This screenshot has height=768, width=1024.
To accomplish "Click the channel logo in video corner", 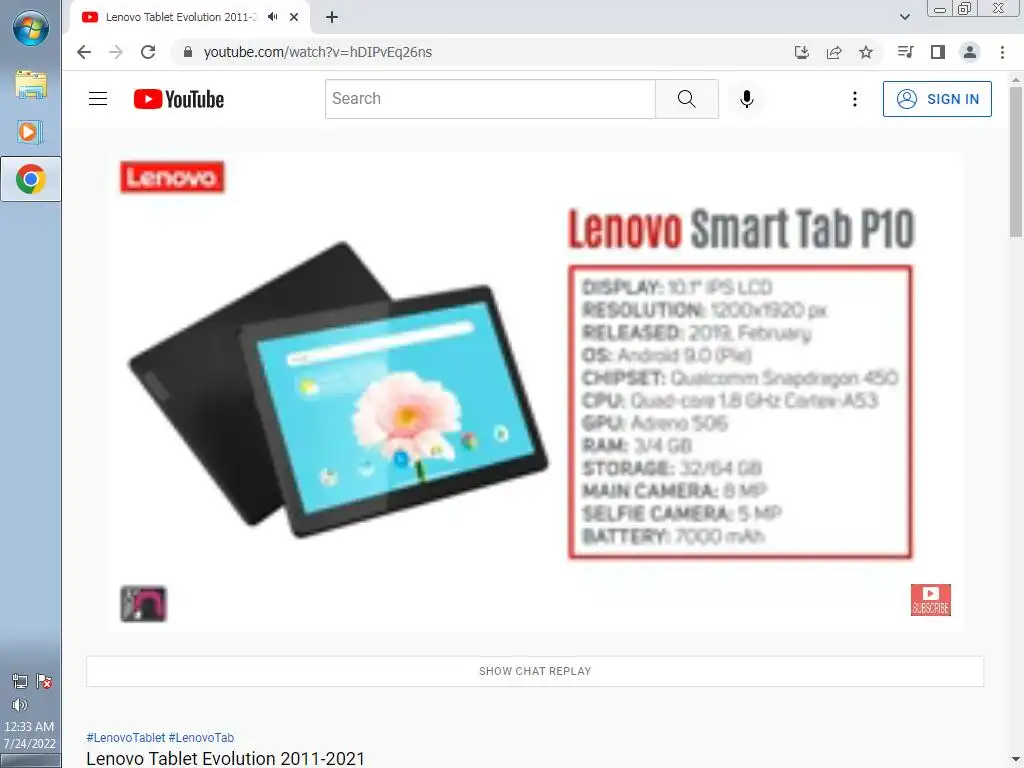I will tap(144, 603).
